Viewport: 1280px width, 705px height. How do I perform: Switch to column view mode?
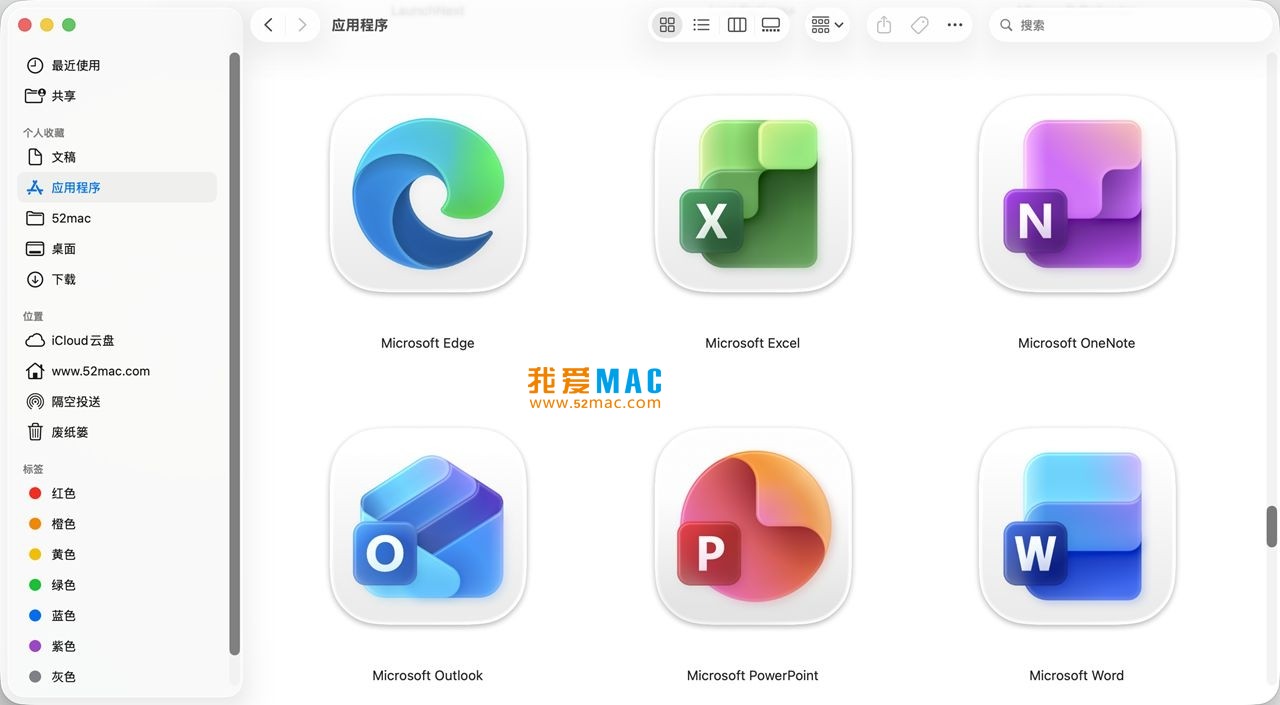tap(736, 24)
